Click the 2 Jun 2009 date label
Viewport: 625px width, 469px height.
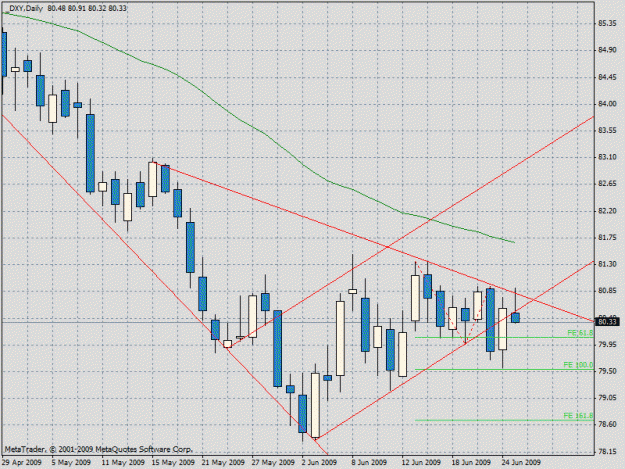coord(319,462)
